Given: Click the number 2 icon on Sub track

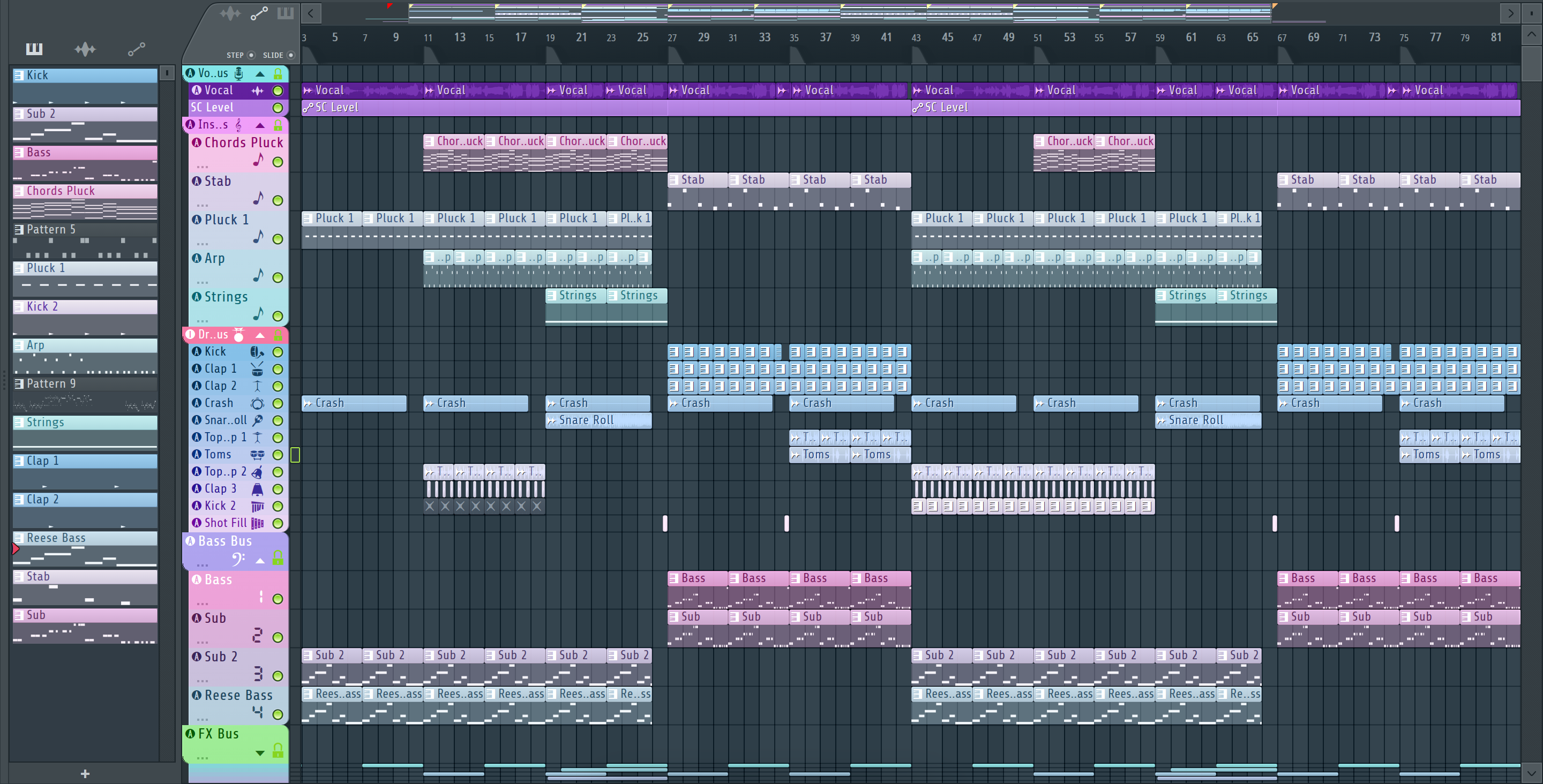Looking at the screenshot, I should 258,635.
